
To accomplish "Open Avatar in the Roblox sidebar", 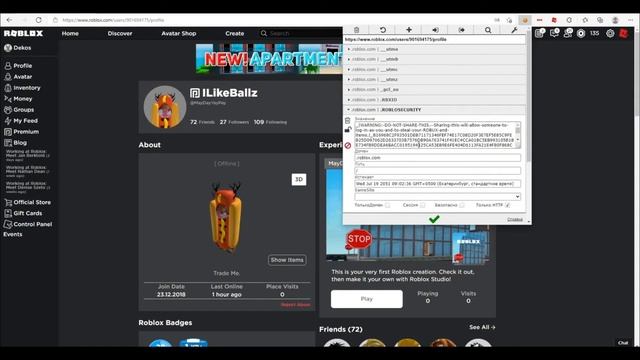I will coord(18,77).
